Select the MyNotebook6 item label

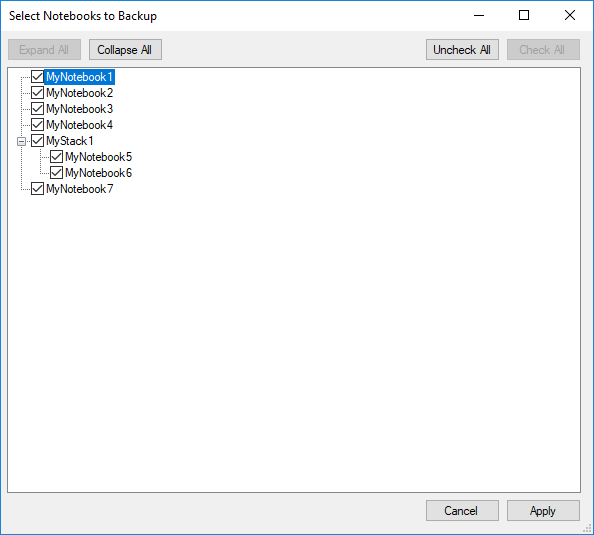(x=98, y=173)
